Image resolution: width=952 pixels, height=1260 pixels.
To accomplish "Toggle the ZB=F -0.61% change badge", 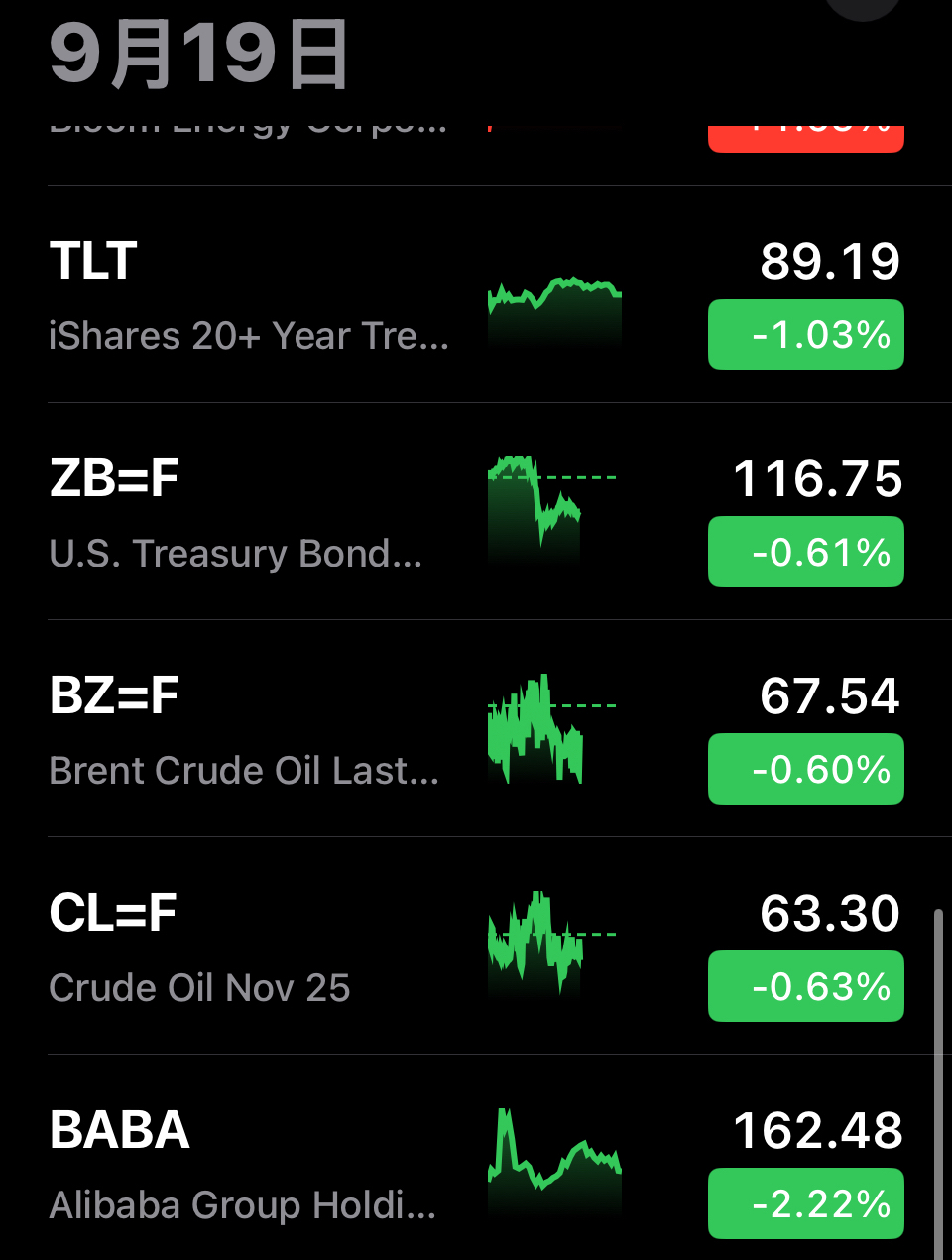I will tap(806, 552).
